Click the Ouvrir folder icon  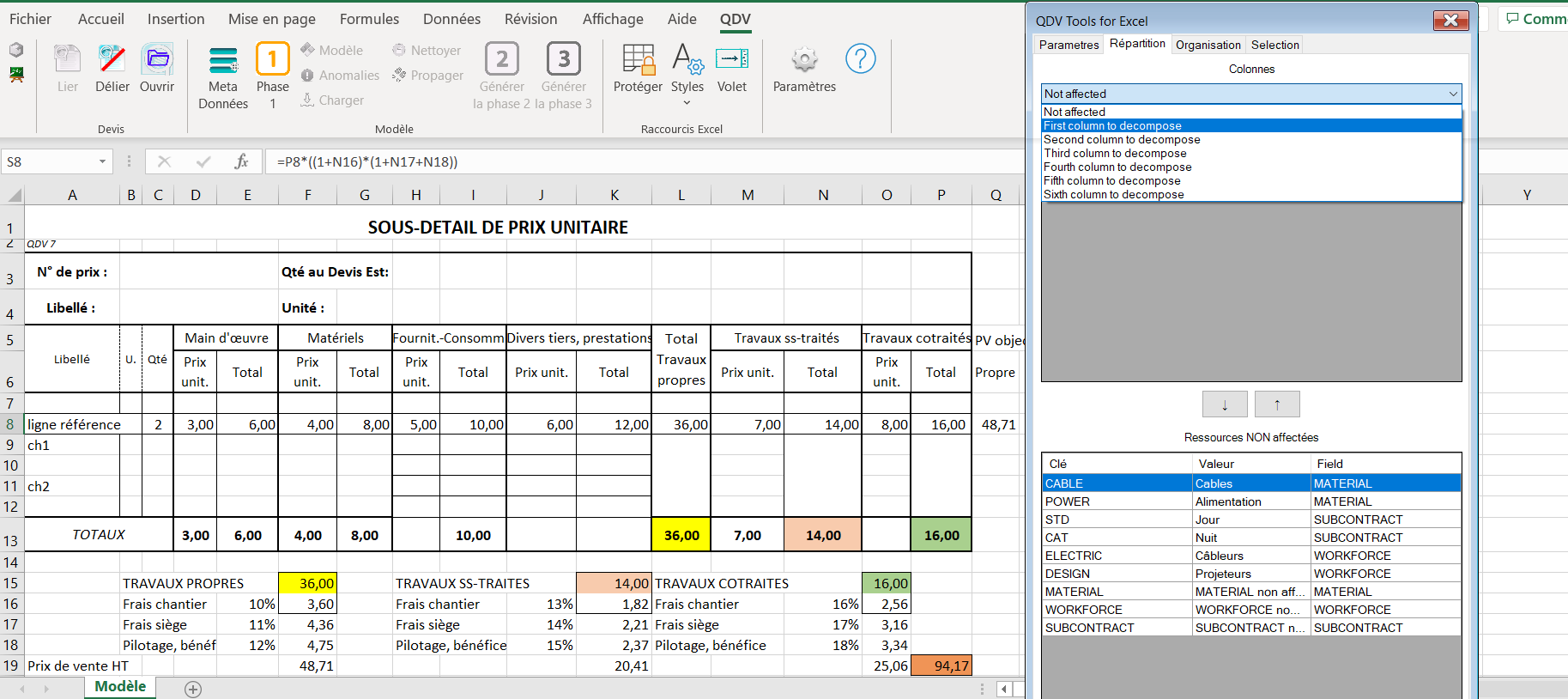(157, 59)
